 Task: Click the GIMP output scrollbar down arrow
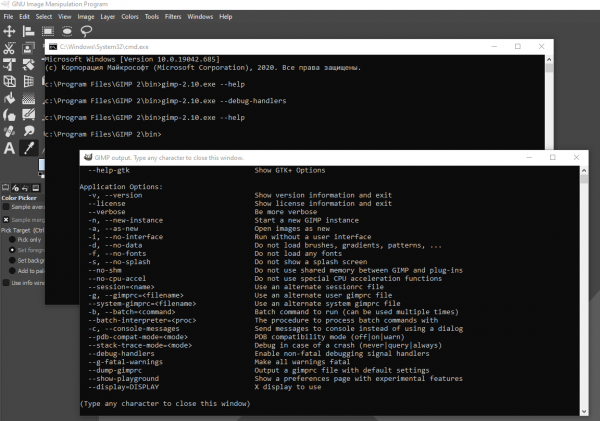(x=584, y=411)
